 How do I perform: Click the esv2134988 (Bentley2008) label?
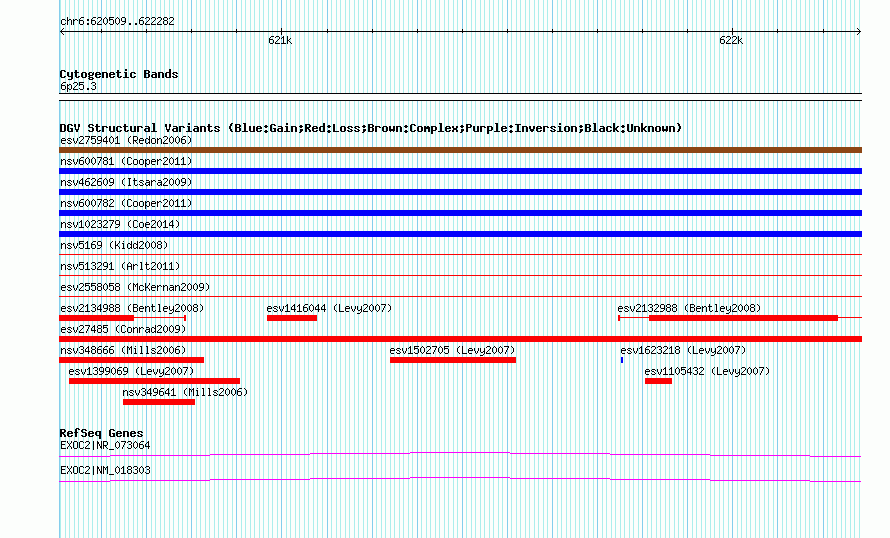(132, 308)
